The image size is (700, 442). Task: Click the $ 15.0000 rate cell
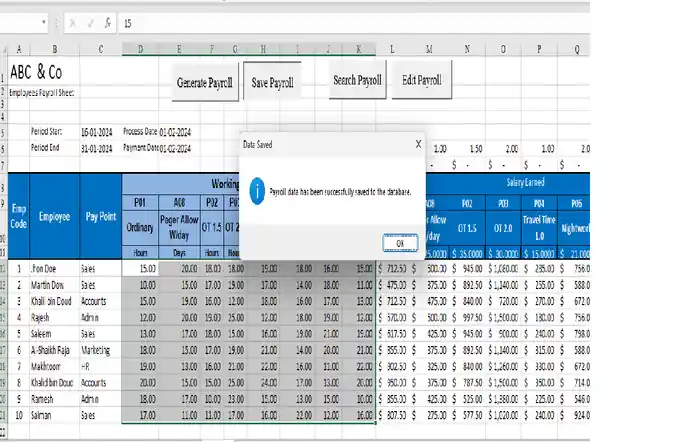539,254
